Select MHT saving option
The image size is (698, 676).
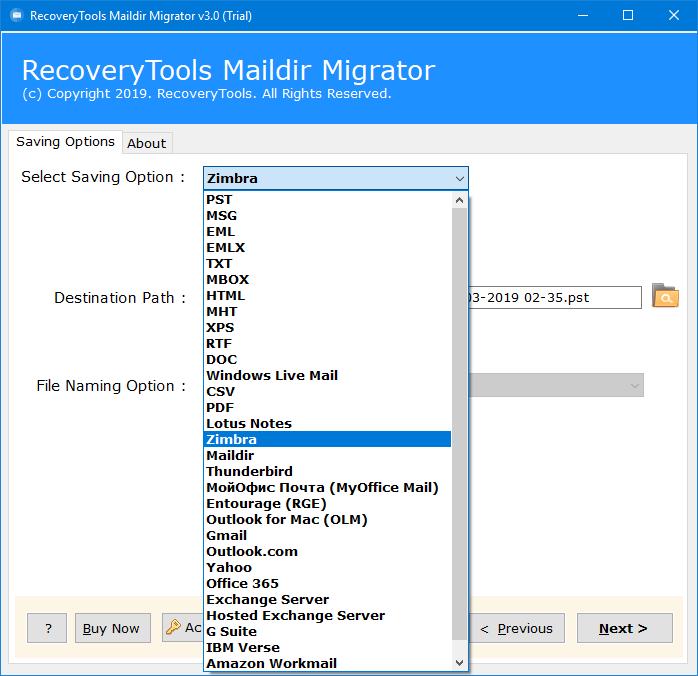[327, 312]
